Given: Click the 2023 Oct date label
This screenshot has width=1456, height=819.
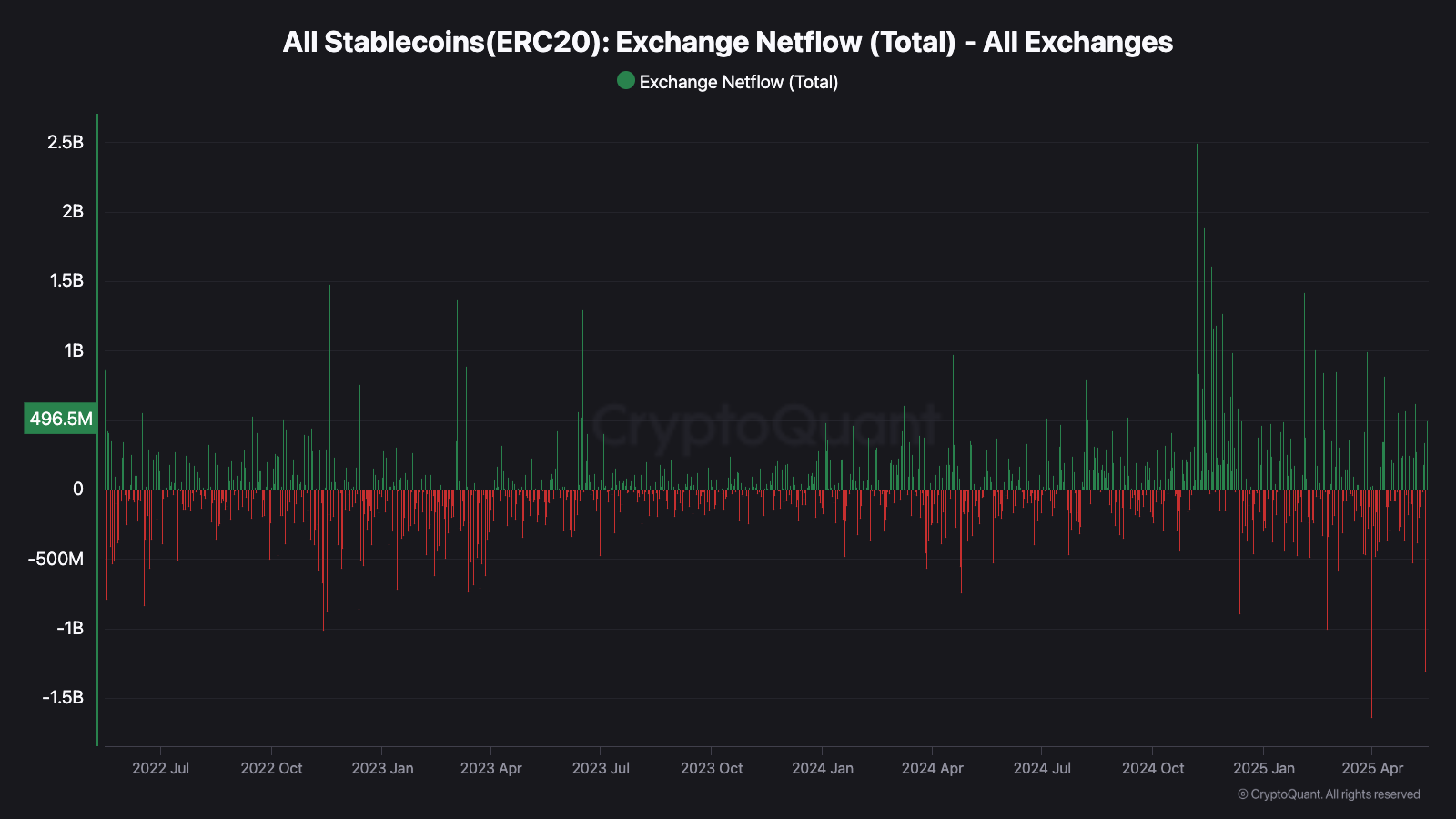Looking at the screenshot, I should click(712, 768).
